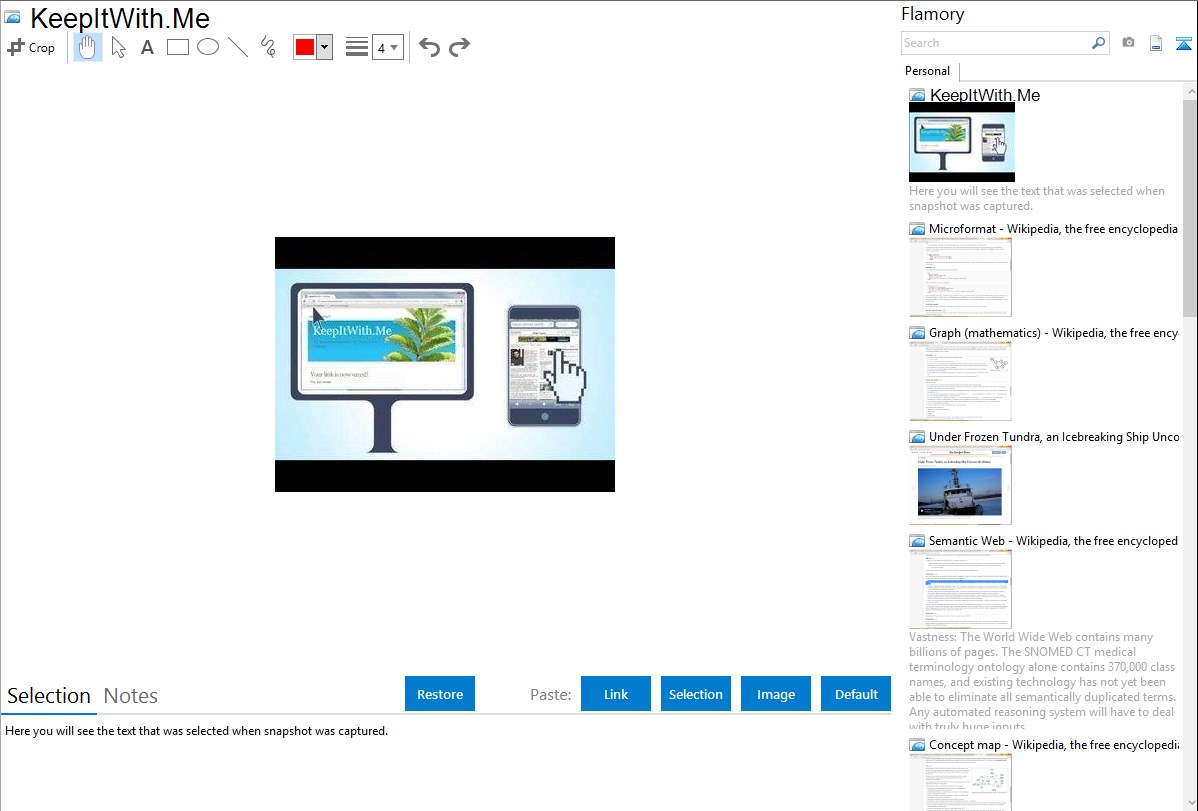This screenshot has height=811, width=1198.
Task: Select the text annotation tool
Action: pos(147,47)
